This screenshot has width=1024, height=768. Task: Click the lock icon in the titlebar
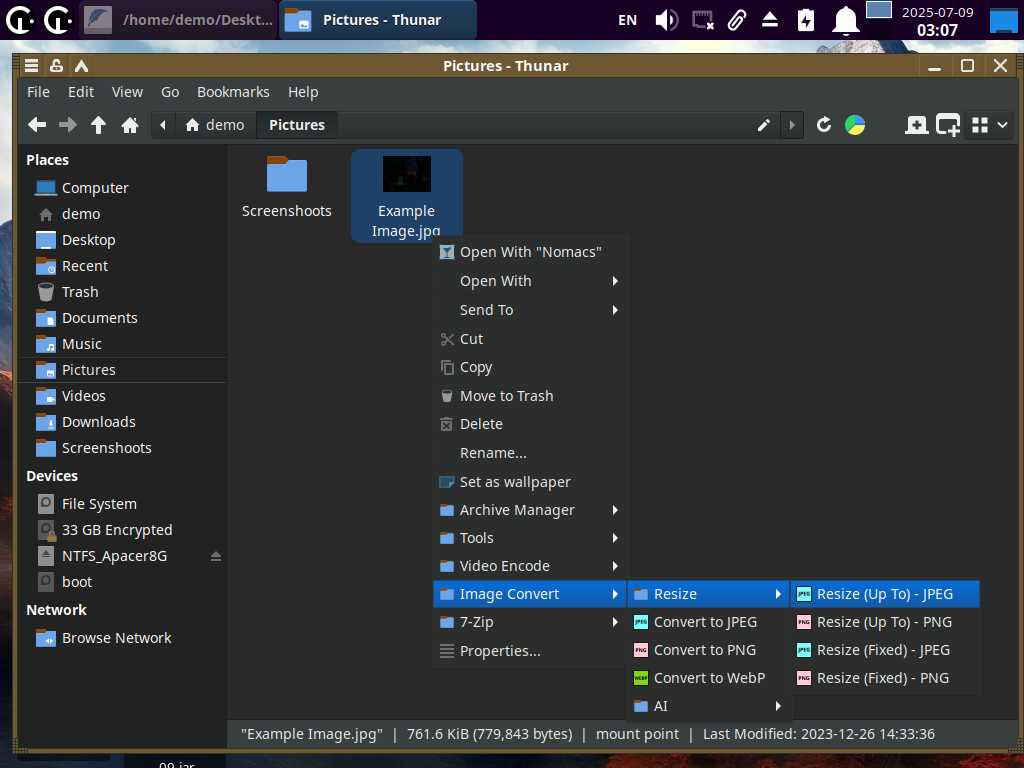point(56,65)
